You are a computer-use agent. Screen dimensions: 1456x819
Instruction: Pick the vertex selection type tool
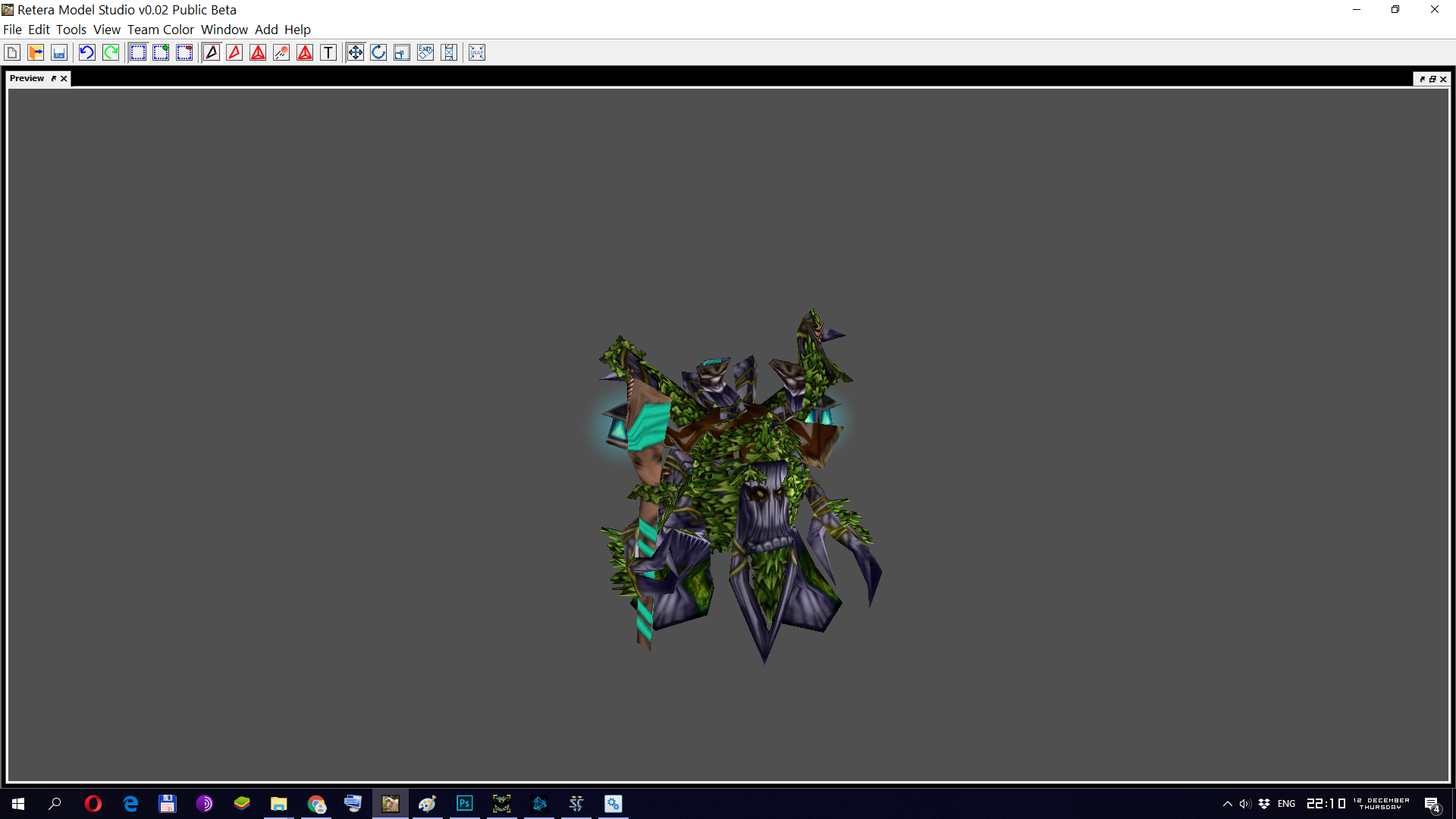(212, 52)
